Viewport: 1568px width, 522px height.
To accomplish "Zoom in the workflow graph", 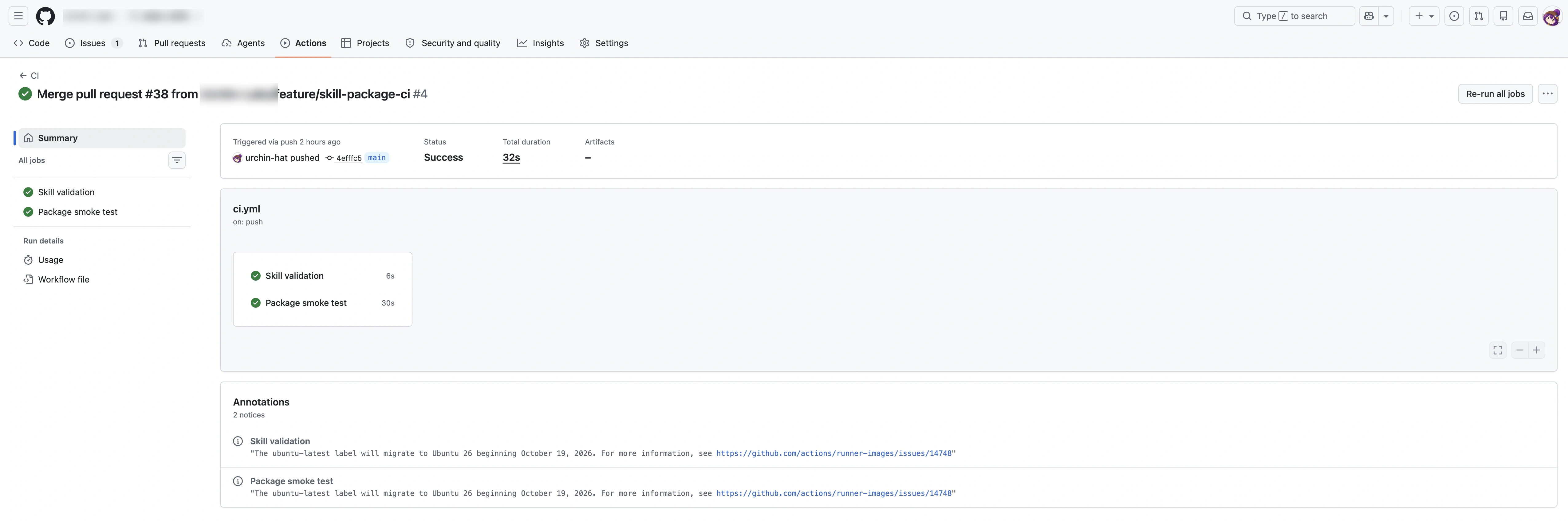I will tap(1537, 350).
